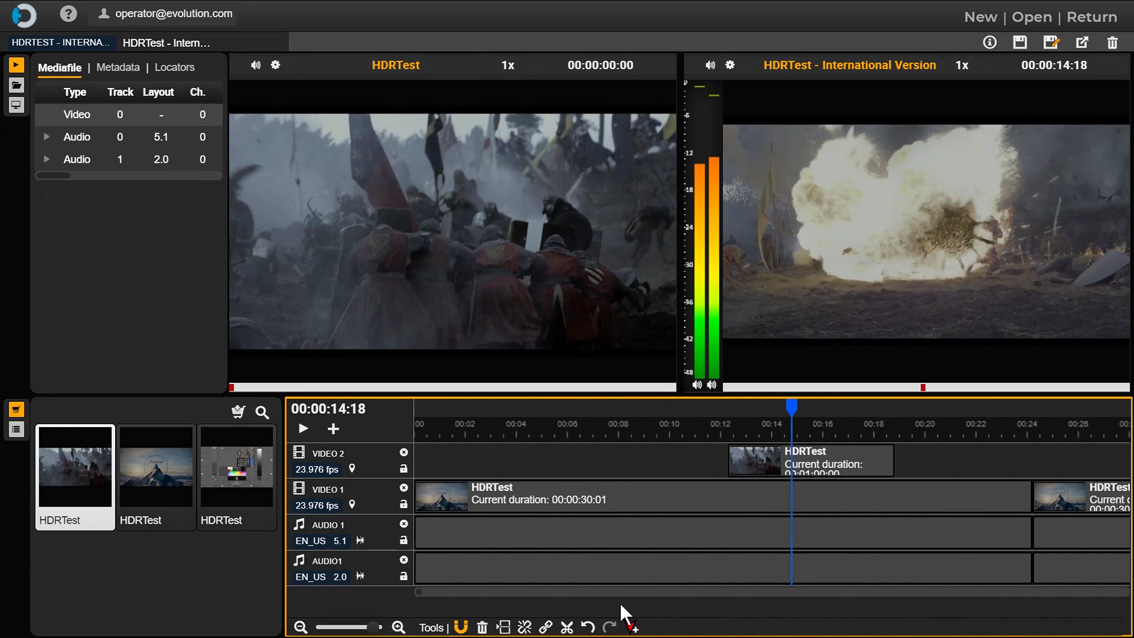Viewport: 1134px width, 638px height.
Task: Click the delete clip trash icon
Action: point(482,627)
